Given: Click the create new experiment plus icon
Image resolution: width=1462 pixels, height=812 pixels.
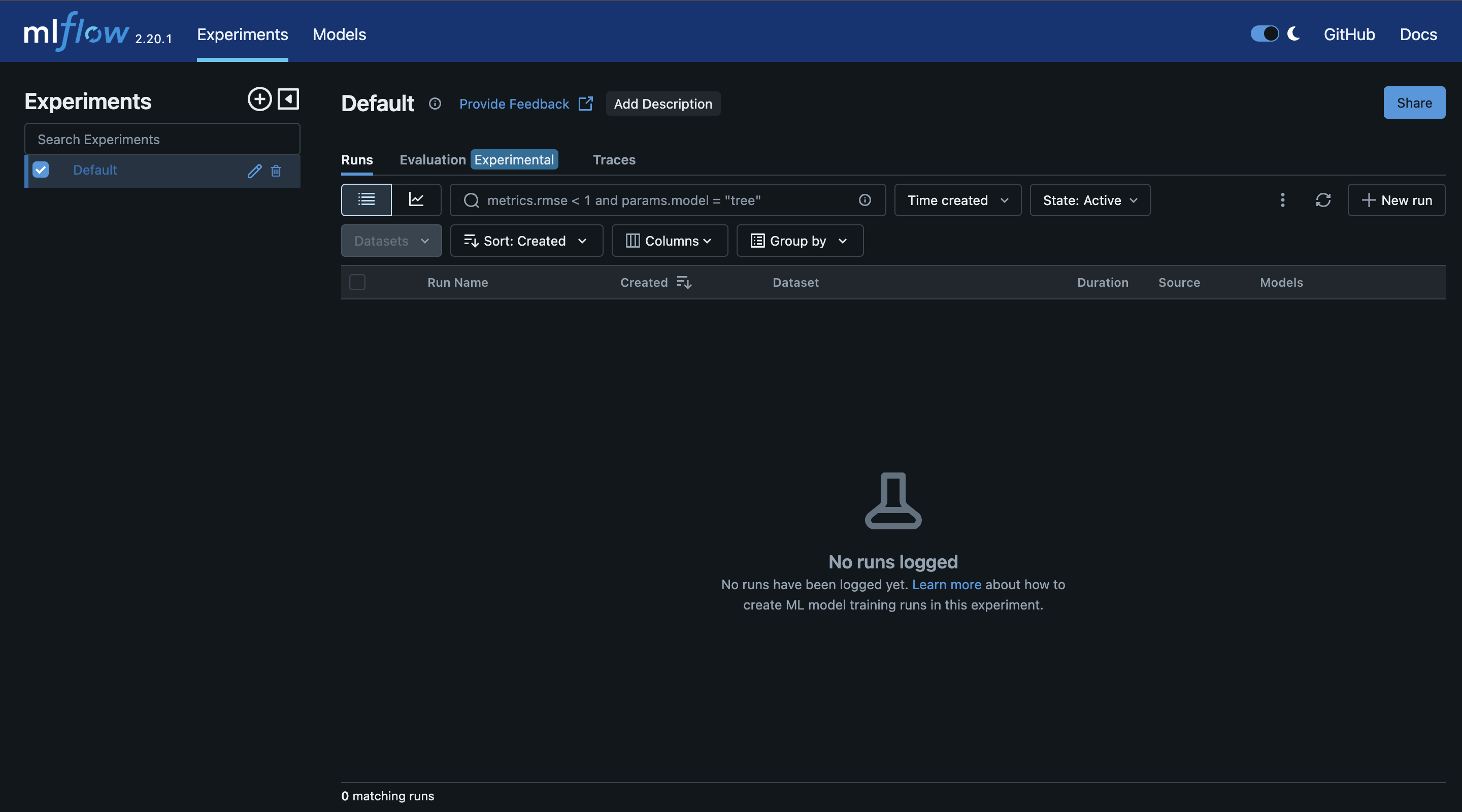Looking at the screenshot, I should (x=259, y=99).
